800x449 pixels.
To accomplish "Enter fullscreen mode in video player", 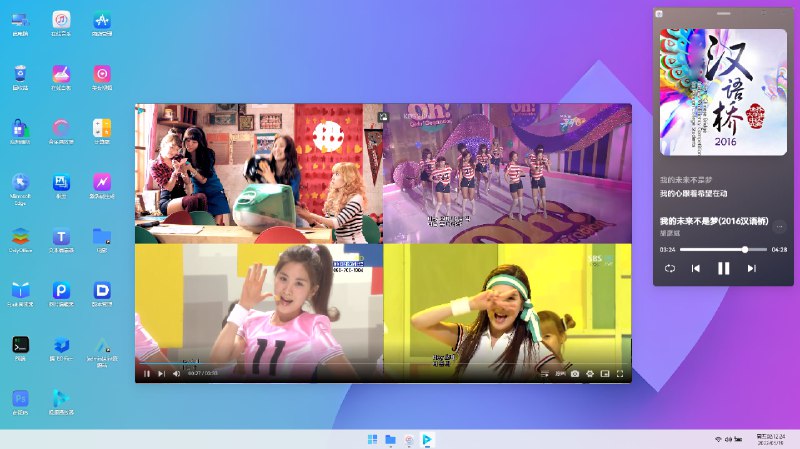I will point(620,374).
